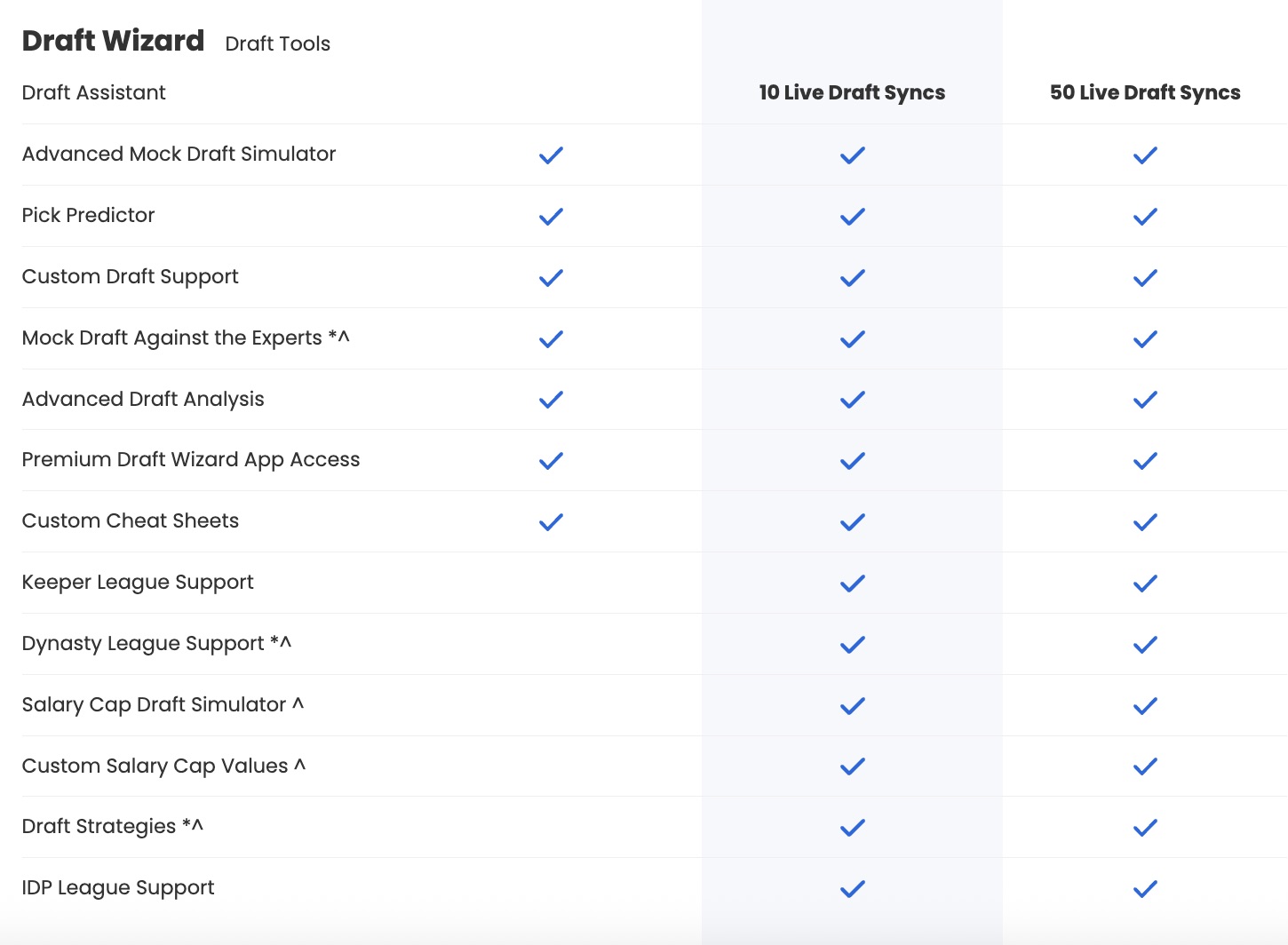Click Mock Draft Against the Experts checkmark under 50 Syncs
1288x945 pixels.
pyautogui.click(x=1145, y=339)
